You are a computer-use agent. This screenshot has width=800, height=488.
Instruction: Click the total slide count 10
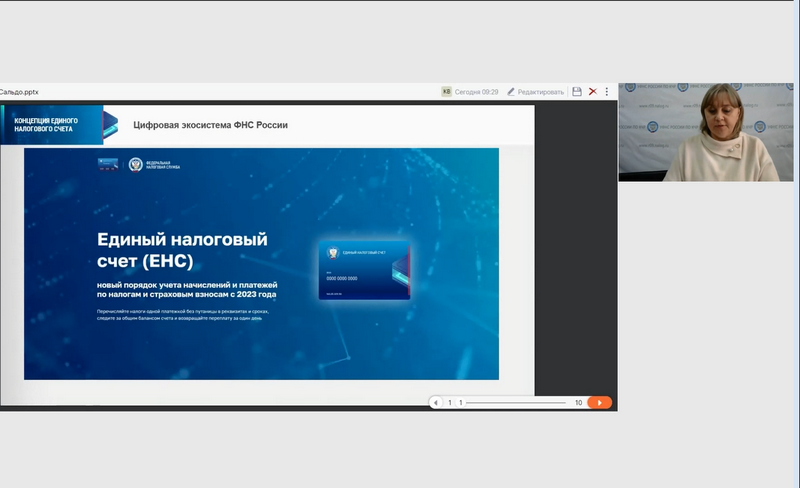tap(579, 403)
